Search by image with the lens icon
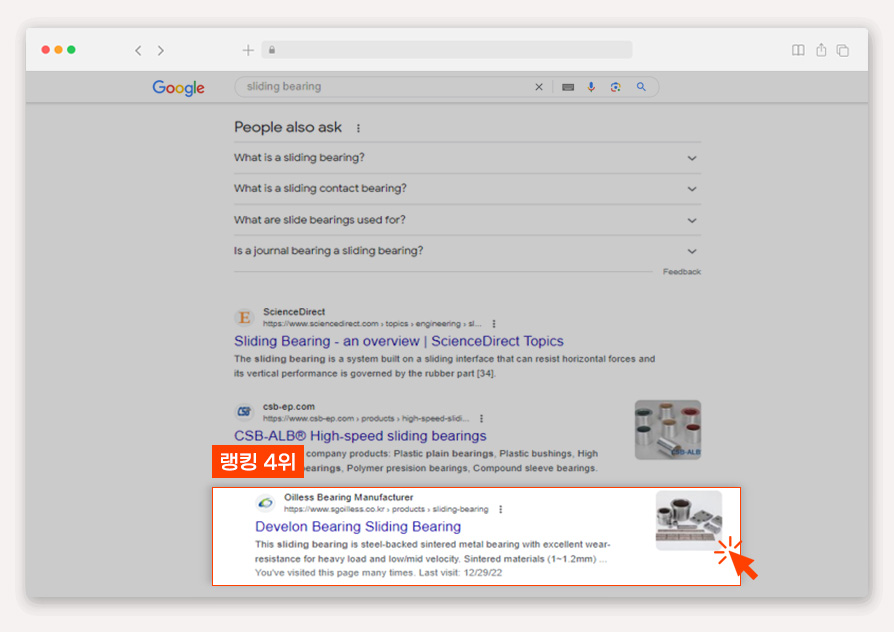 615,87
